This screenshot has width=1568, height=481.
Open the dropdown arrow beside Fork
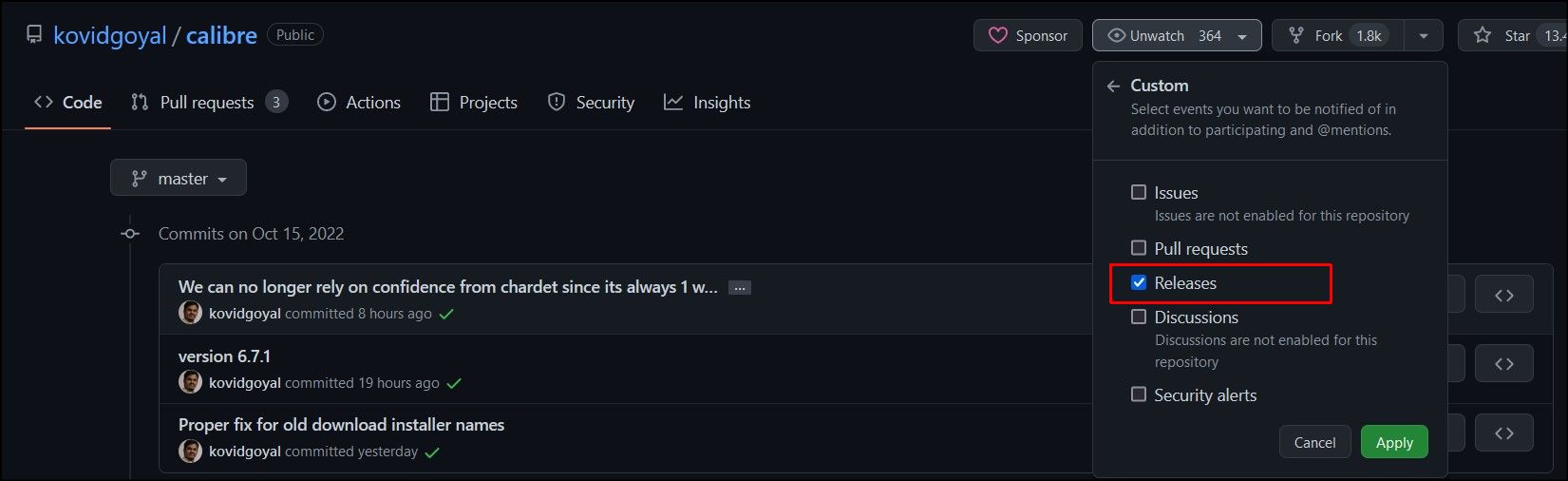point(1423,35)
